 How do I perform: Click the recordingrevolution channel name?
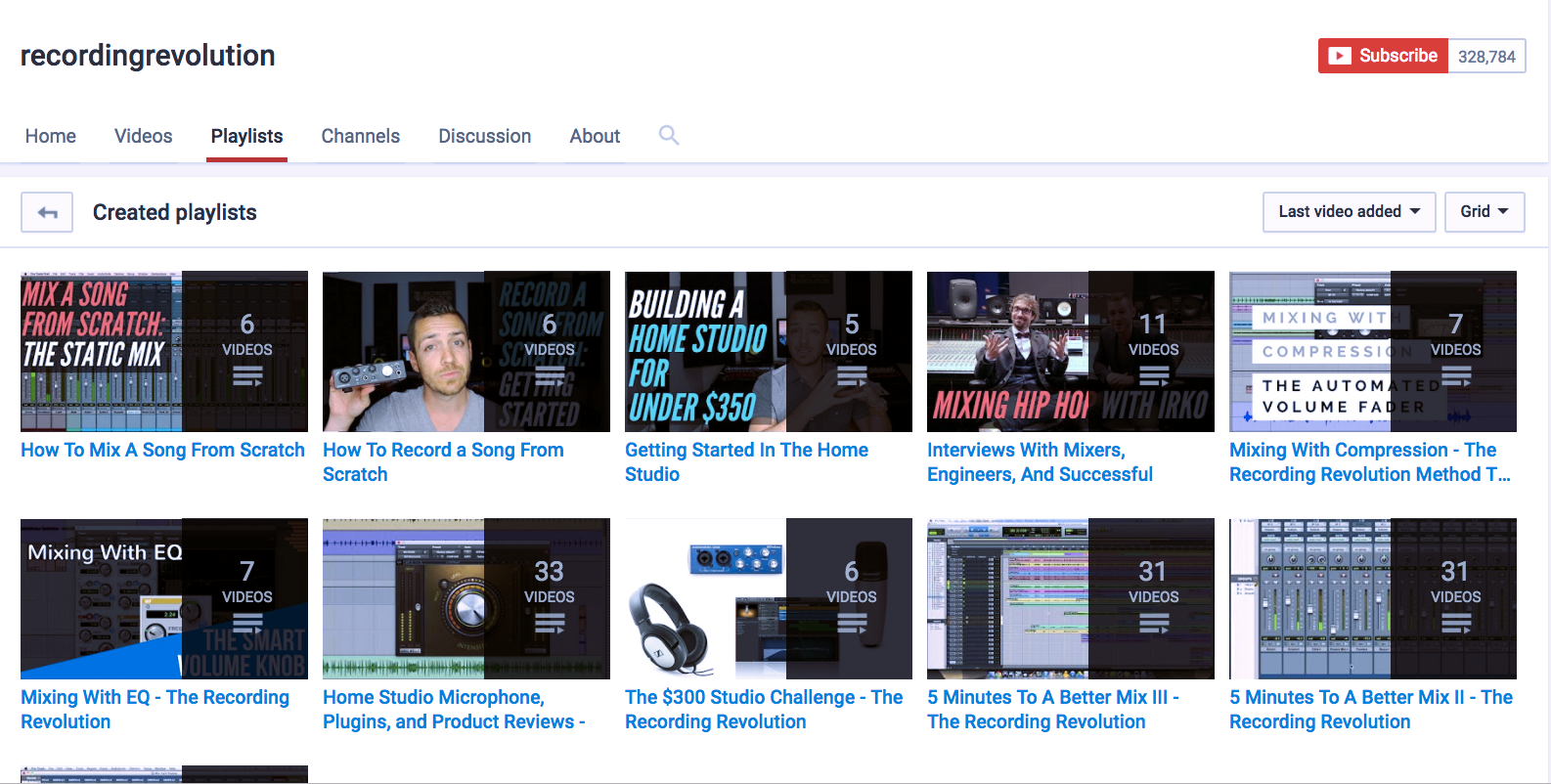coord(148,56)
